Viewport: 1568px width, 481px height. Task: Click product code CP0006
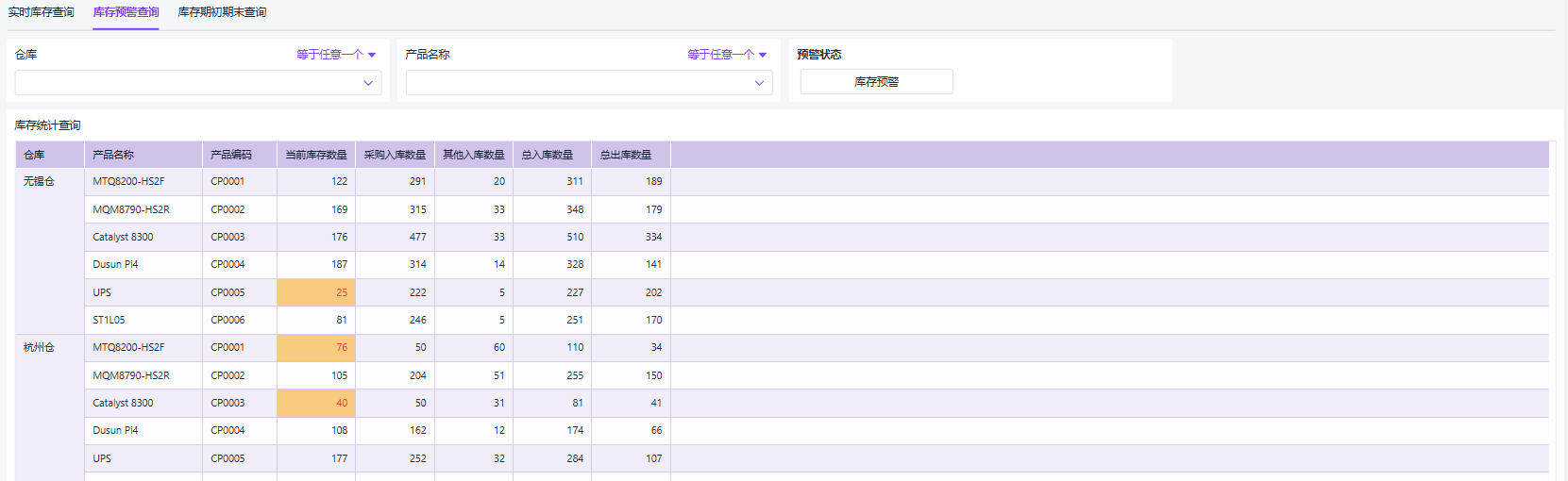coord(240,320)
